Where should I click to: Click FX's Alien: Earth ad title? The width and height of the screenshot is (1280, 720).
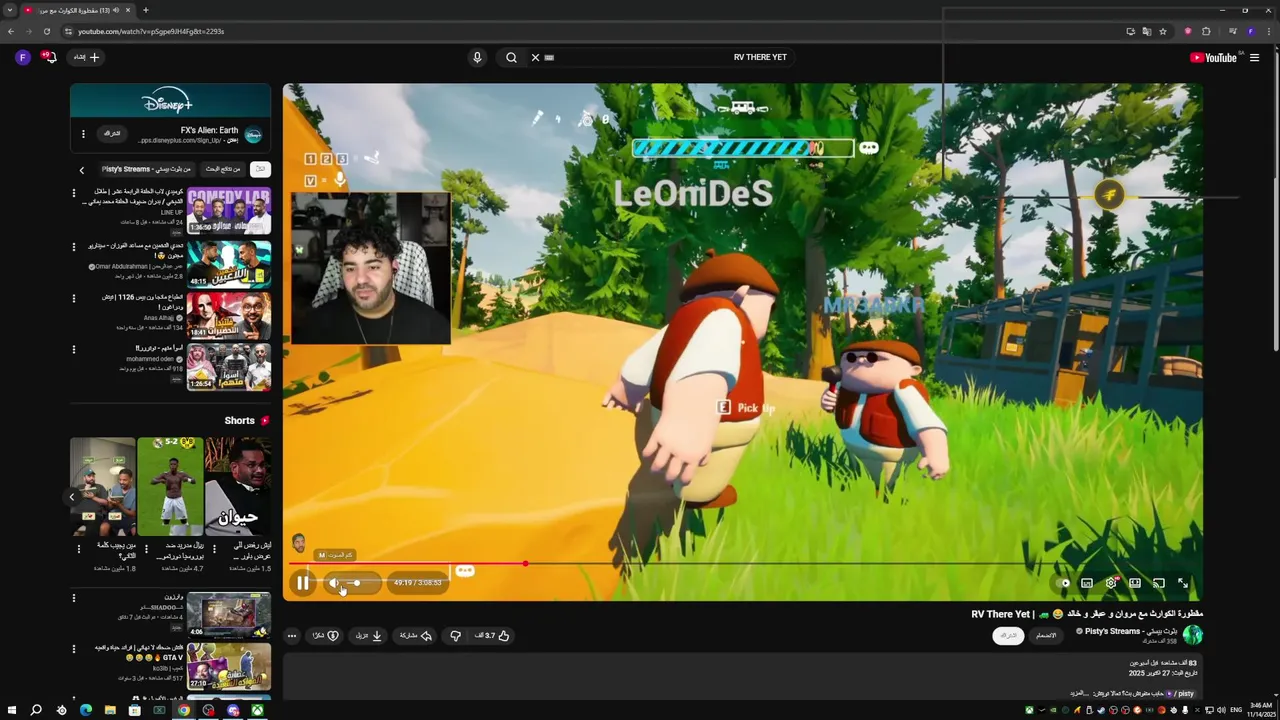(x=209, y=130)
